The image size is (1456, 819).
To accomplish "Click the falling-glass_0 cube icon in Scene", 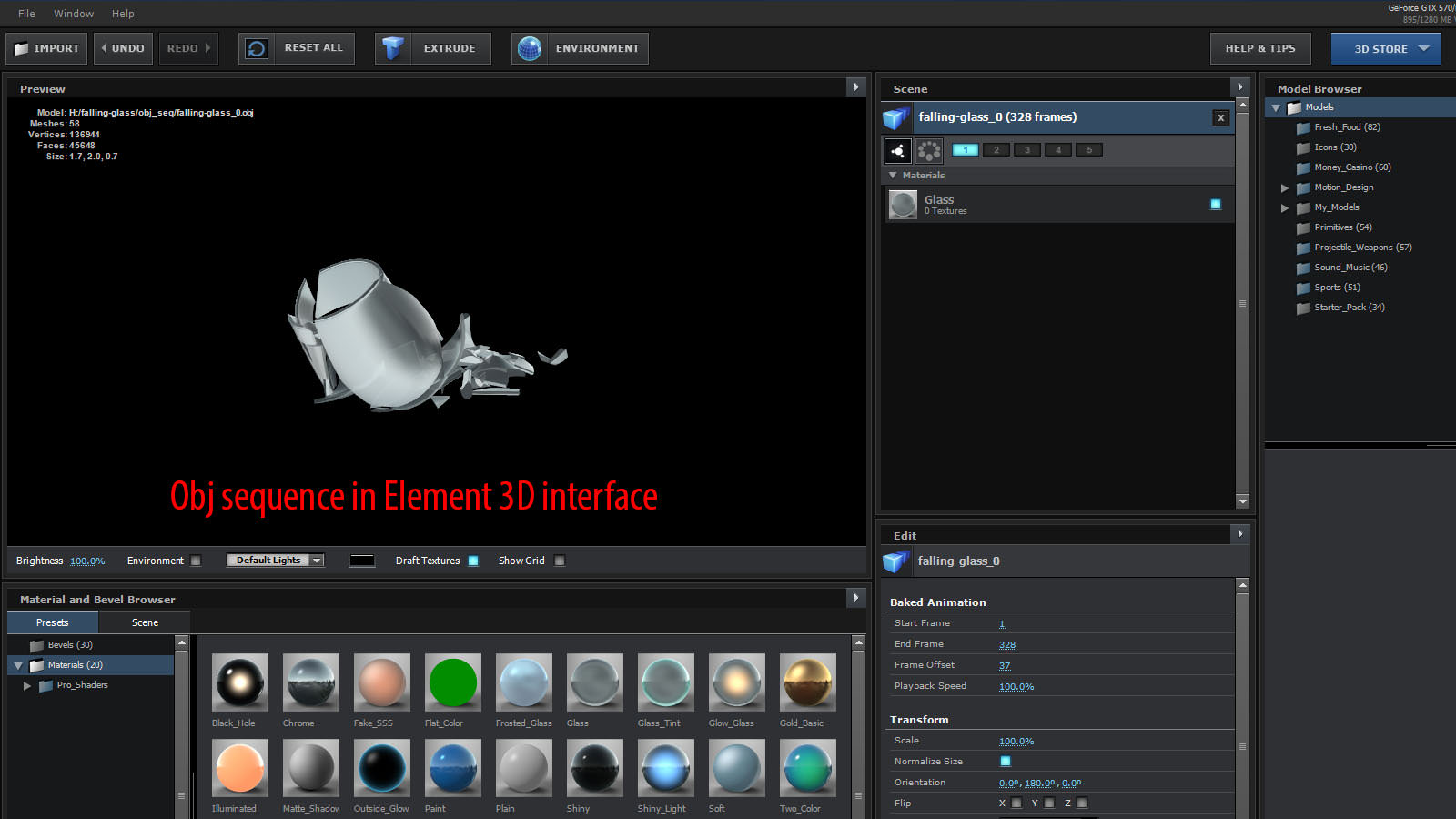I will point(896,117).
